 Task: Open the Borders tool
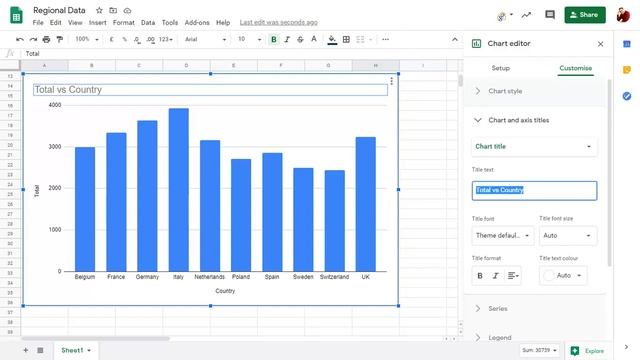(x=346, y=40)
